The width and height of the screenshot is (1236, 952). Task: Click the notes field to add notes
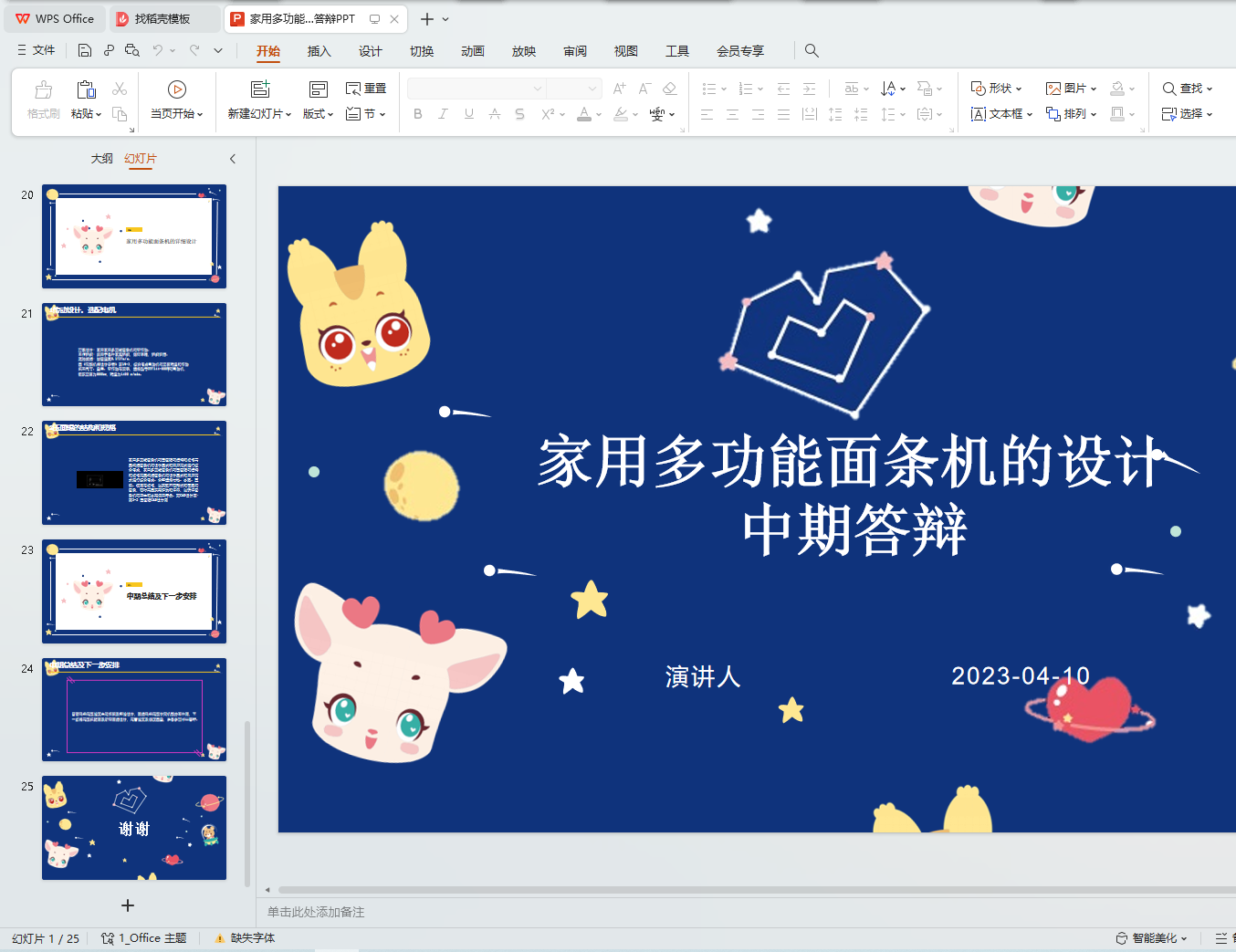point(316,912)
